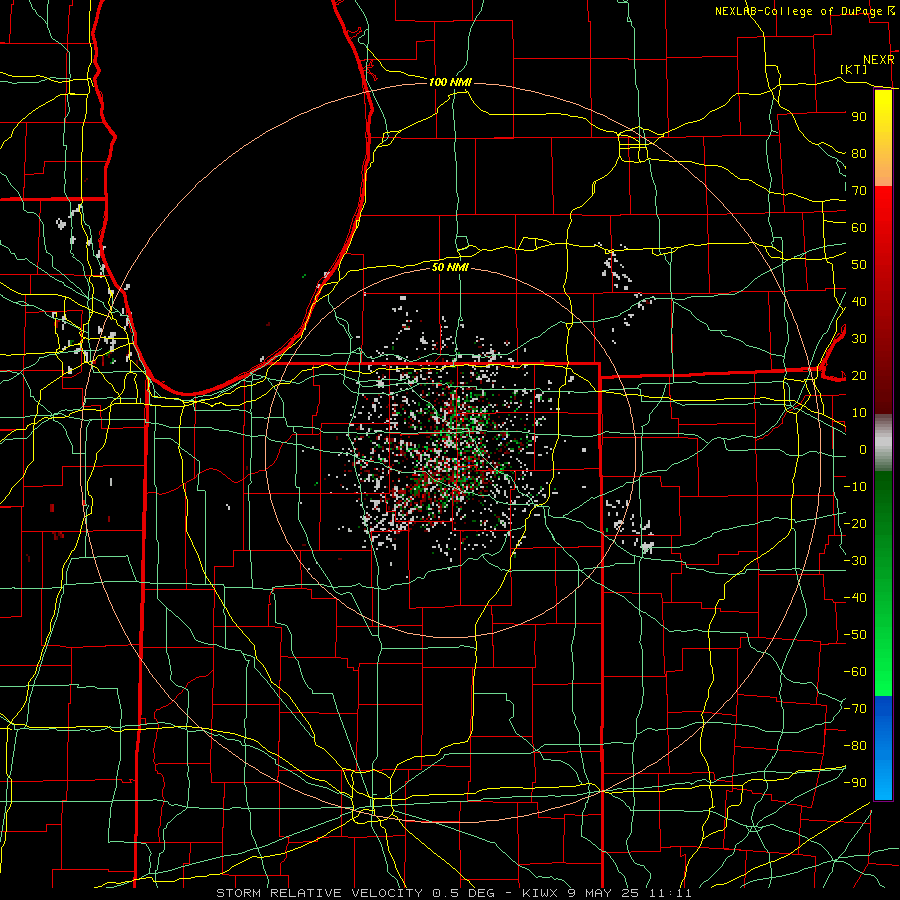Click the 70 value on the velocity scale
Screen dimensions: 900x900
click(x=859, y=191)
